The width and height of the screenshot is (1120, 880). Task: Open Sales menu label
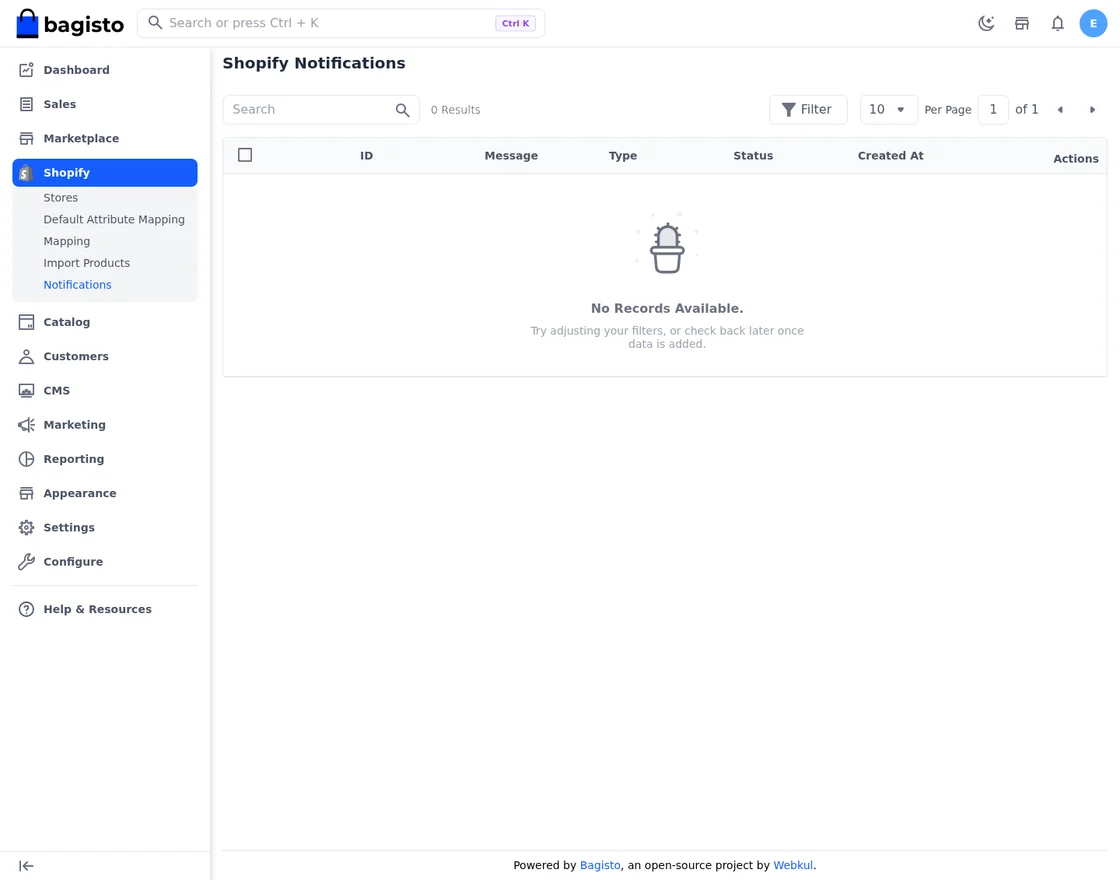[59, 104]
